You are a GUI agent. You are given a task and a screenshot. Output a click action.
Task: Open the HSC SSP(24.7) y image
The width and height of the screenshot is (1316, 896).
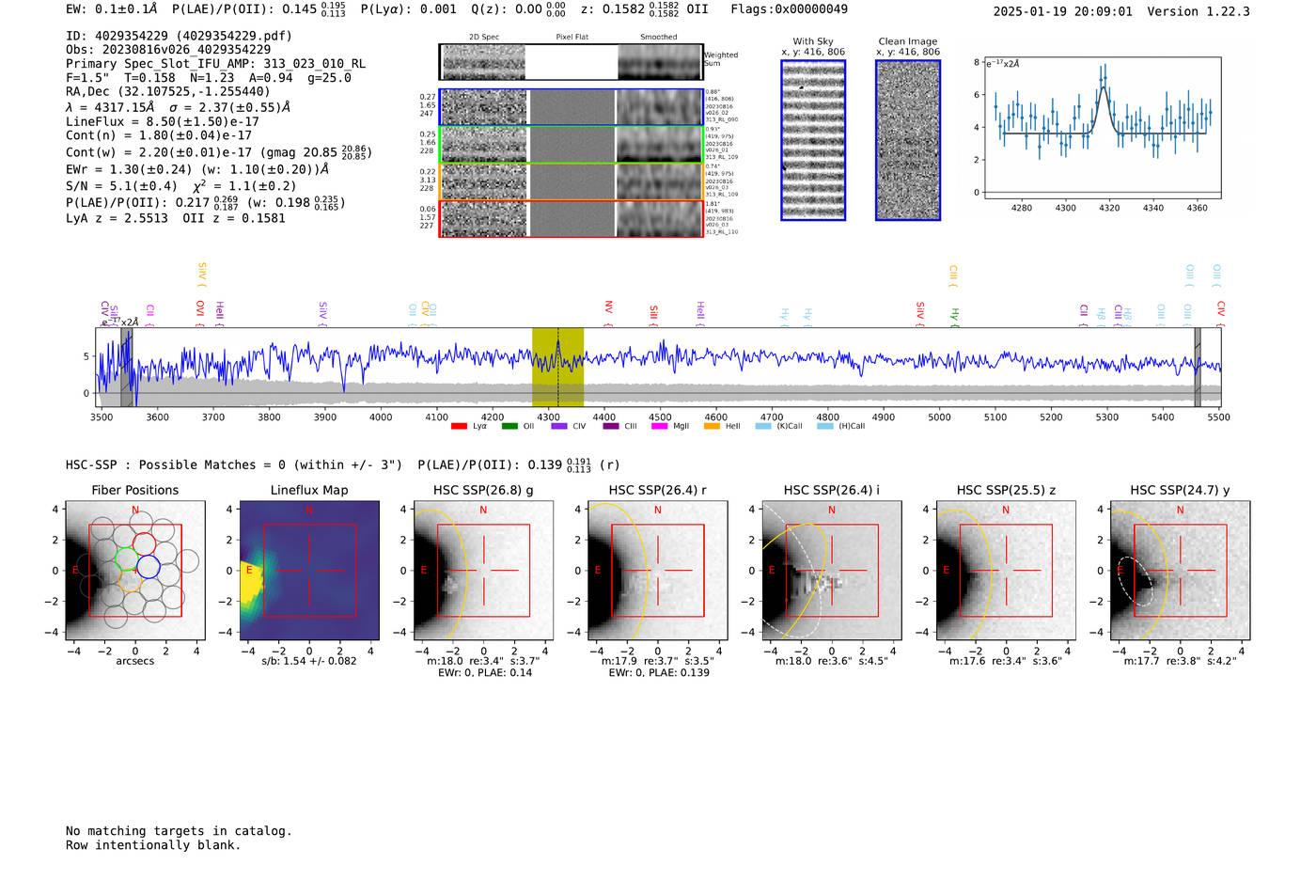tap(1180, 571)
